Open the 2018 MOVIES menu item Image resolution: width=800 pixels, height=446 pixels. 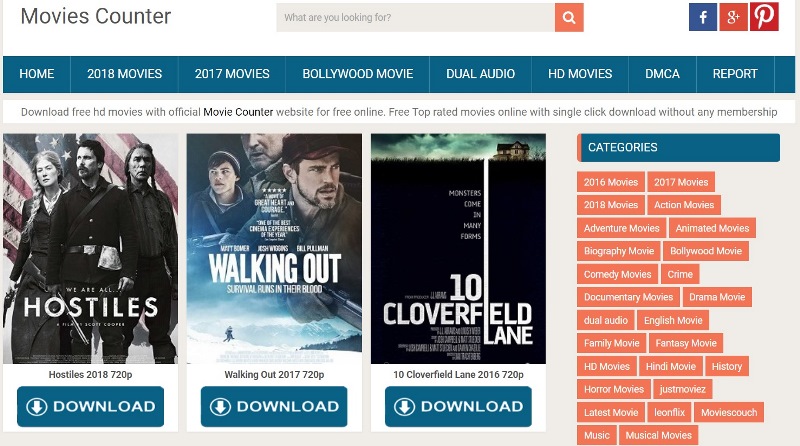tap(124, 74)
